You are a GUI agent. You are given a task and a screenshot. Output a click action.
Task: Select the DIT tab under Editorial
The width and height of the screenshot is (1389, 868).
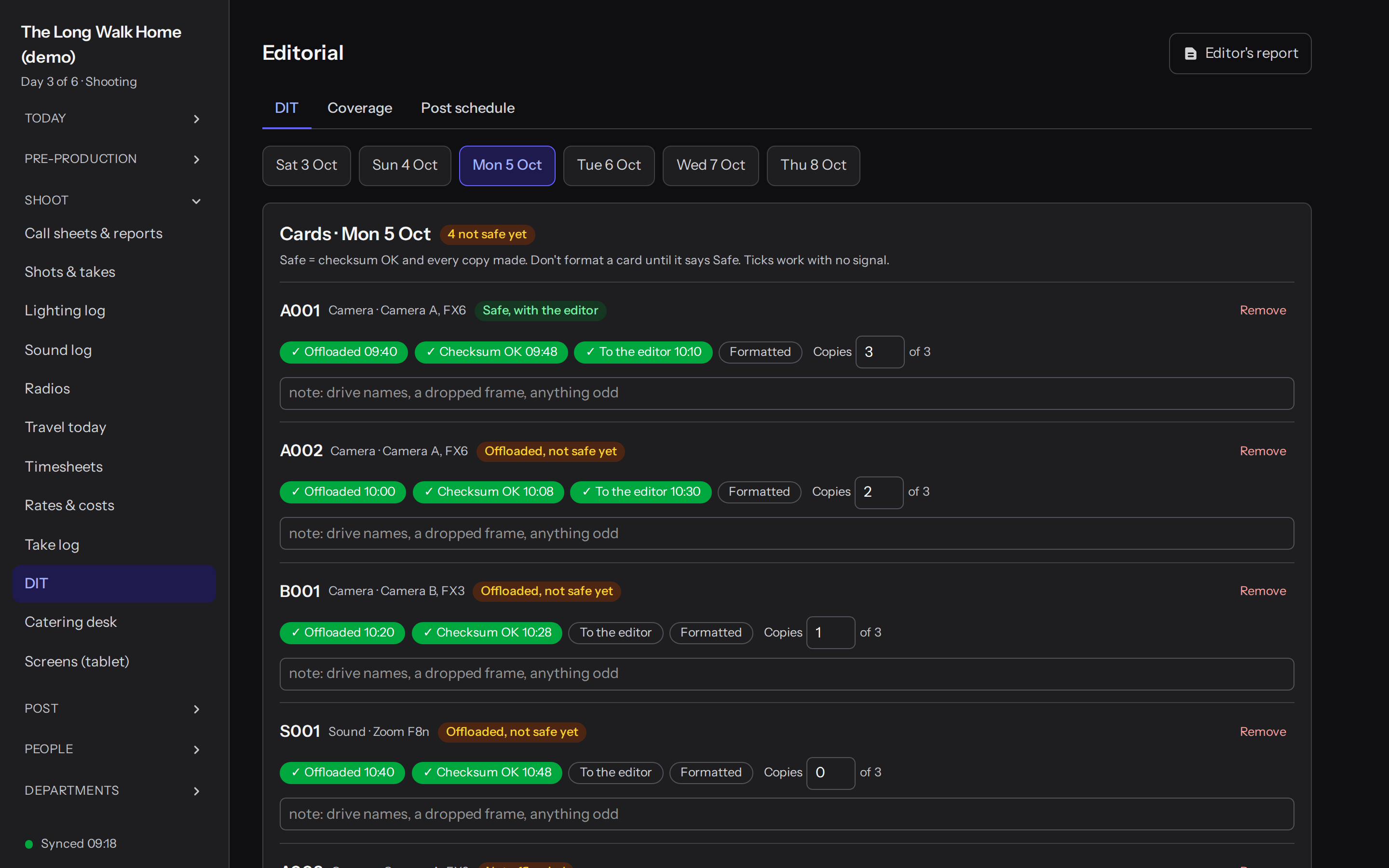pyautogui.click(x=286, y=108)
